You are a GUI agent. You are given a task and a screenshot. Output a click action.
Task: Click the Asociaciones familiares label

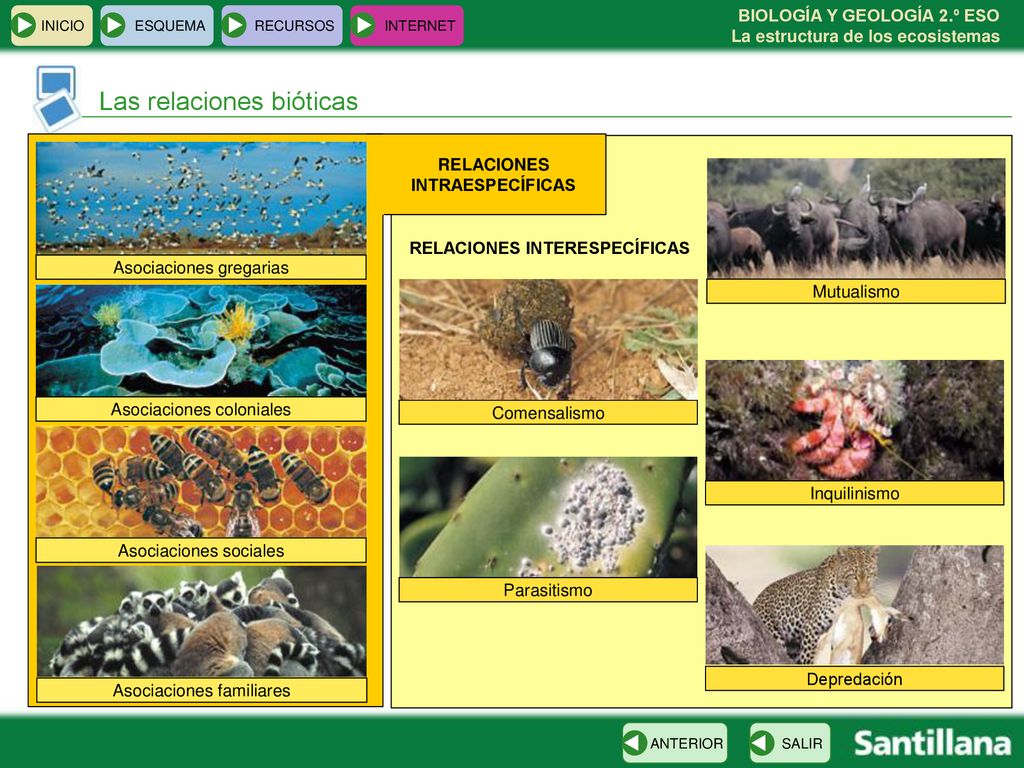click(201, 690)
